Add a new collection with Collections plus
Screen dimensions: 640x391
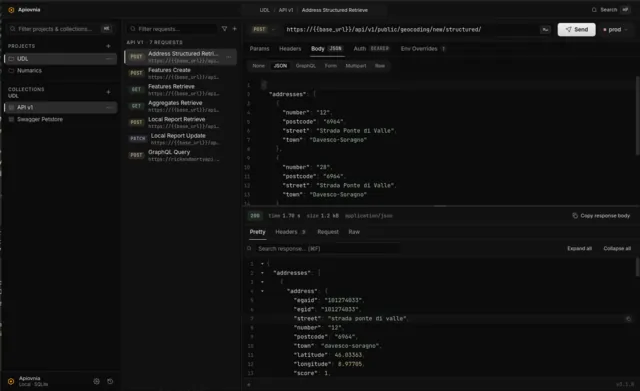pyautogui.click(x=108, y=92)
